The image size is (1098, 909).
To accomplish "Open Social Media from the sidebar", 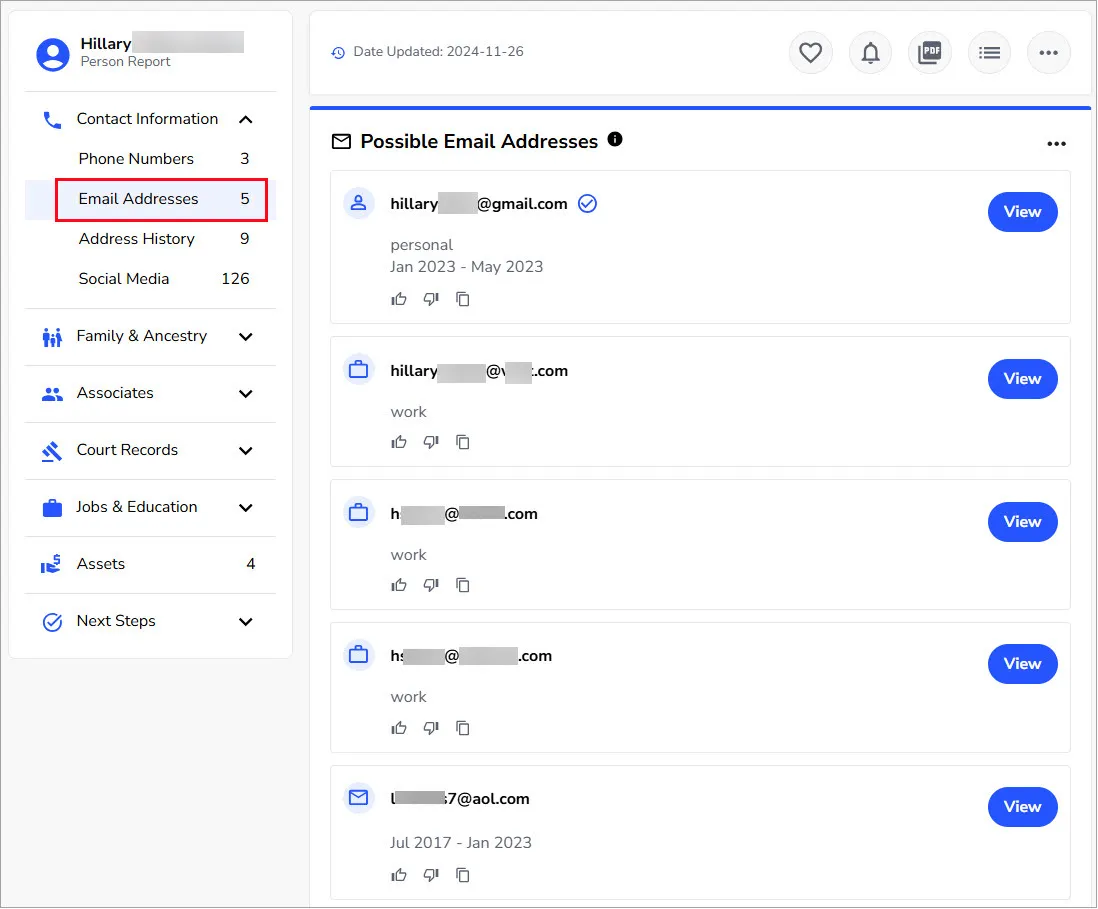I will coord(123,279).
